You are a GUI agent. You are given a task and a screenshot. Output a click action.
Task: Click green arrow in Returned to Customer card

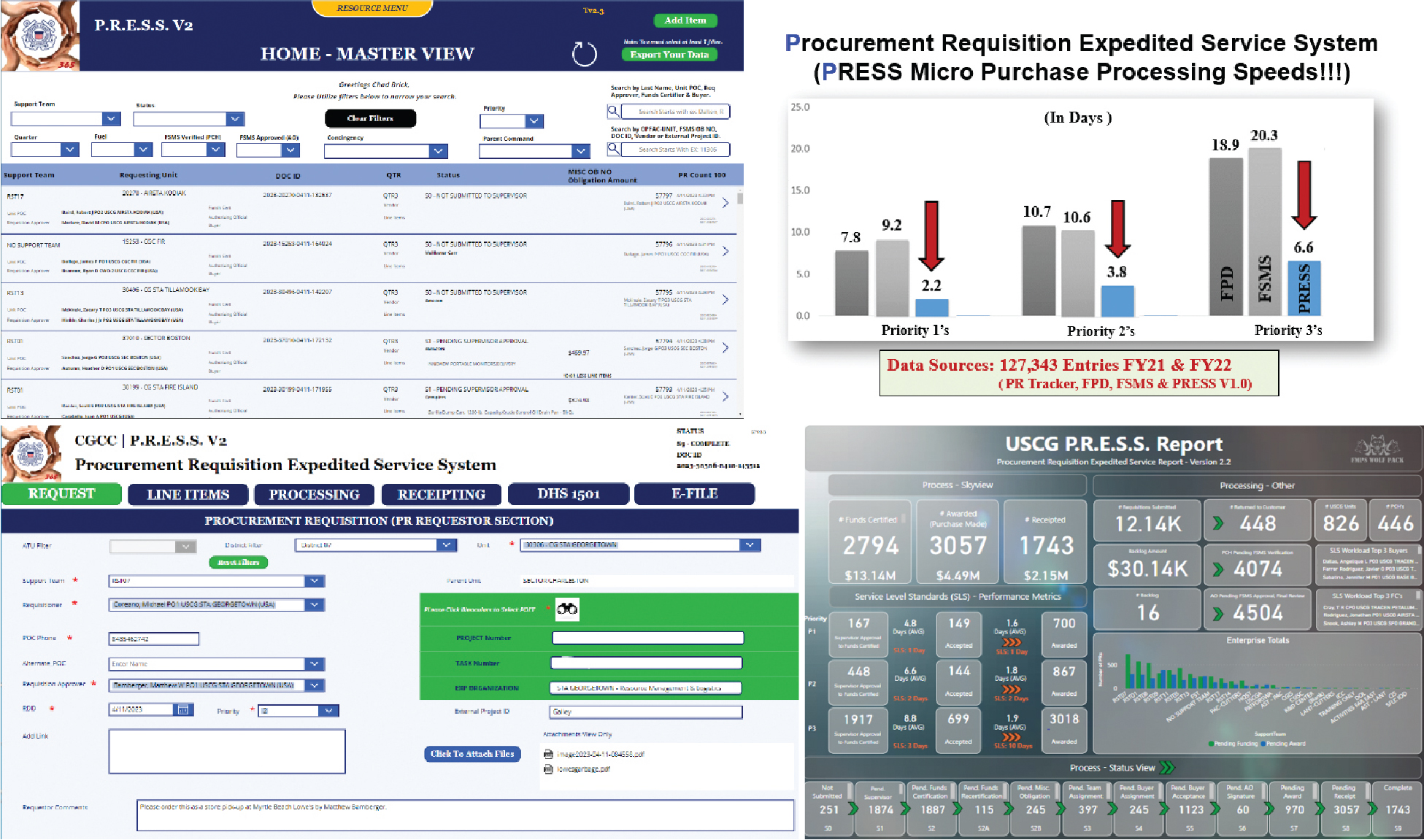point(1217,523)
